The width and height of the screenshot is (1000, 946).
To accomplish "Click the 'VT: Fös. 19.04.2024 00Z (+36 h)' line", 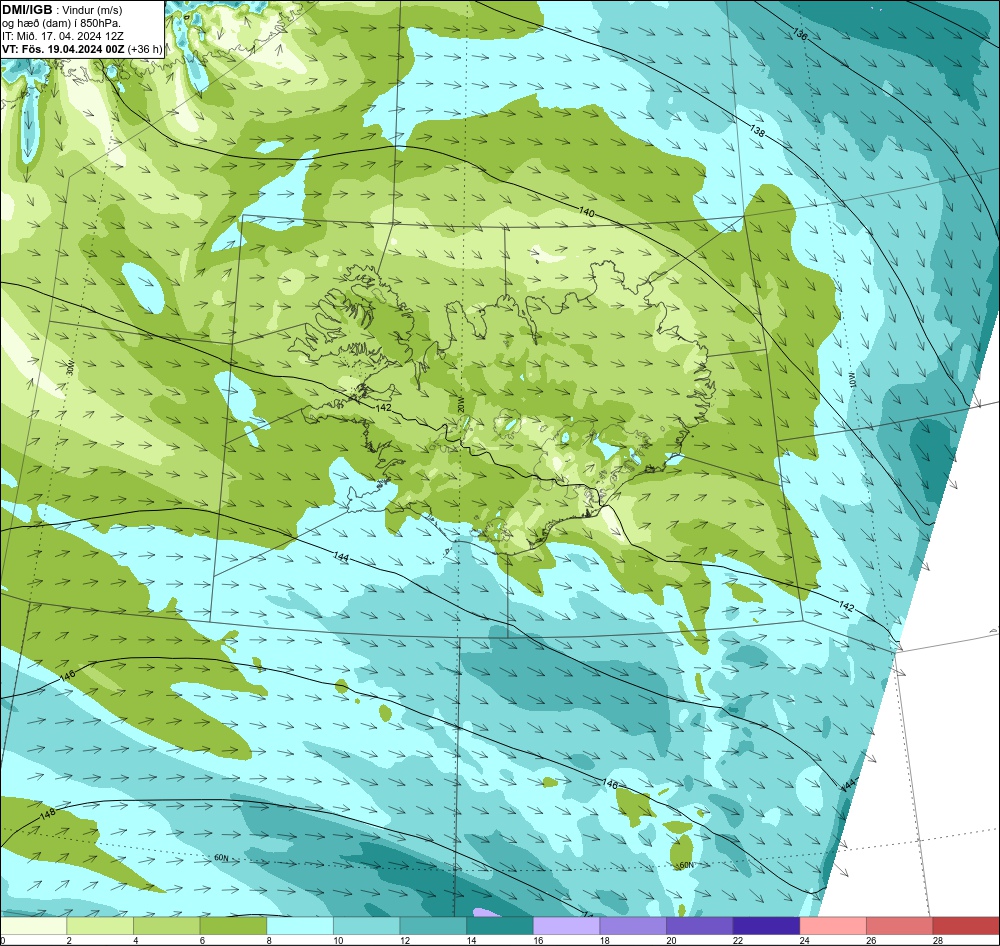I will tap(82, 49).
